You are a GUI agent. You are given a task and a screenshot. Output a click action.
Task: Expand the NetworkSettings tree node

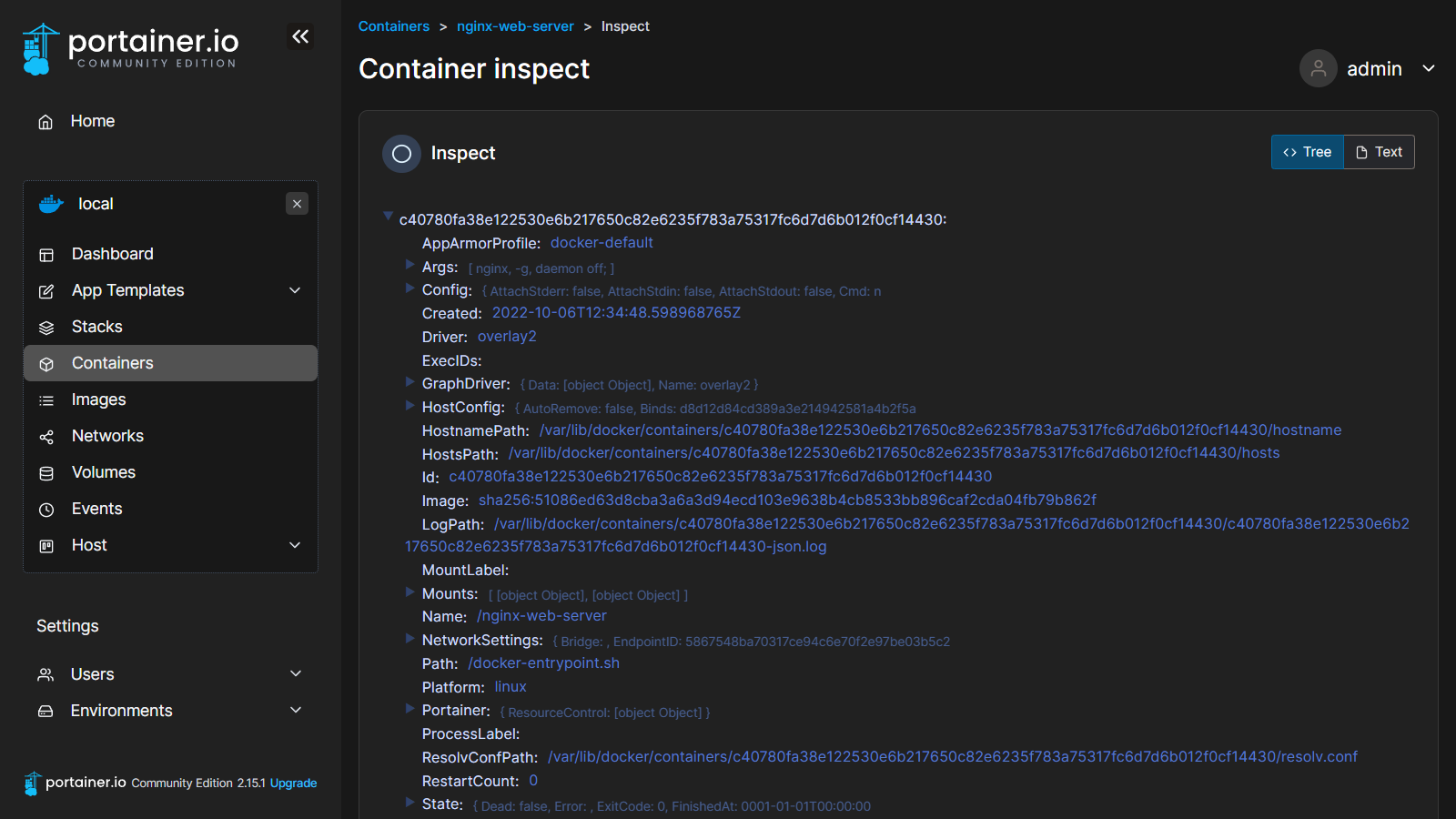(x=409, y=639)
